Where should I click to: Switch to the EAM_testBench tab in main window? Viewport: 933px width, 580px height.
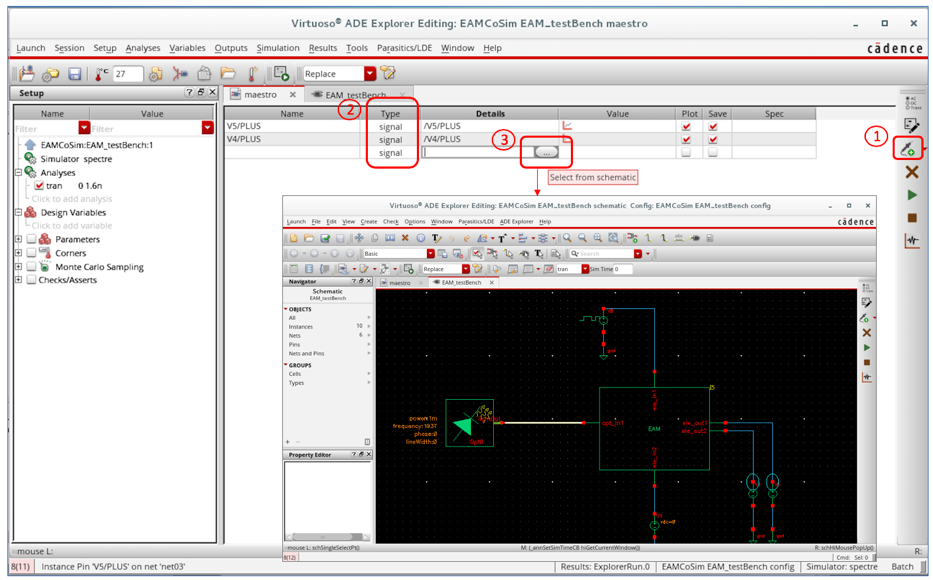tap(355, 95)
